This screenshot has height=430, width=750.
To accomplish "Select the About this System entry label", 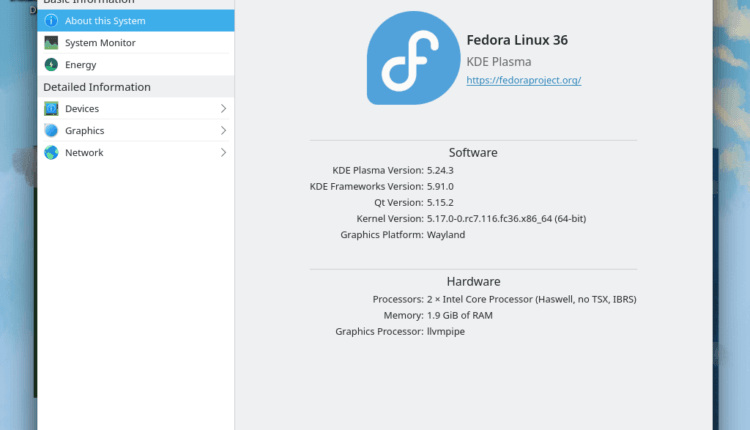I will pos(105,21).
